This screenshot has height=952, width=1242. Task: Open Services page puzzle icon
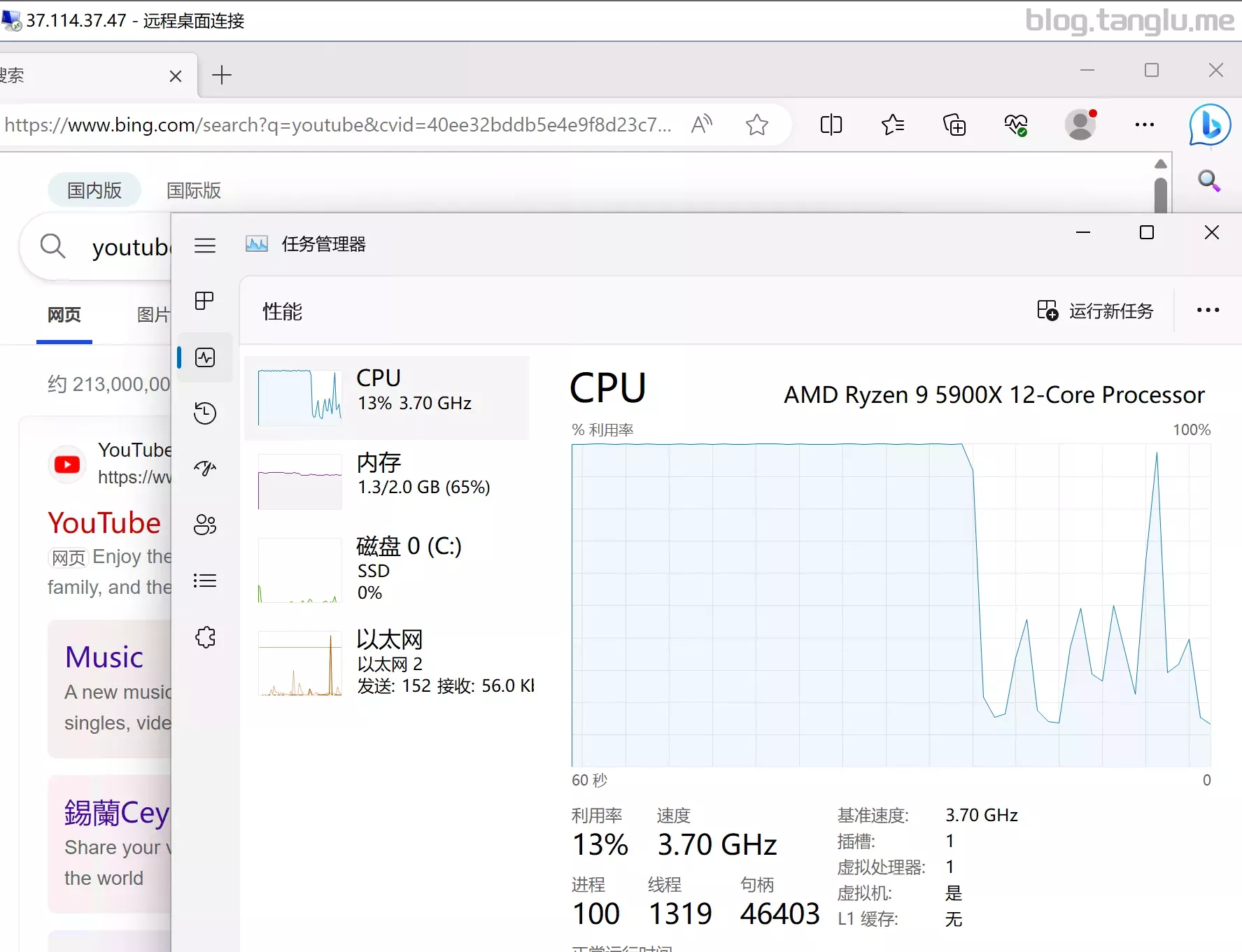pyautogui.click(x=205, y=637)
